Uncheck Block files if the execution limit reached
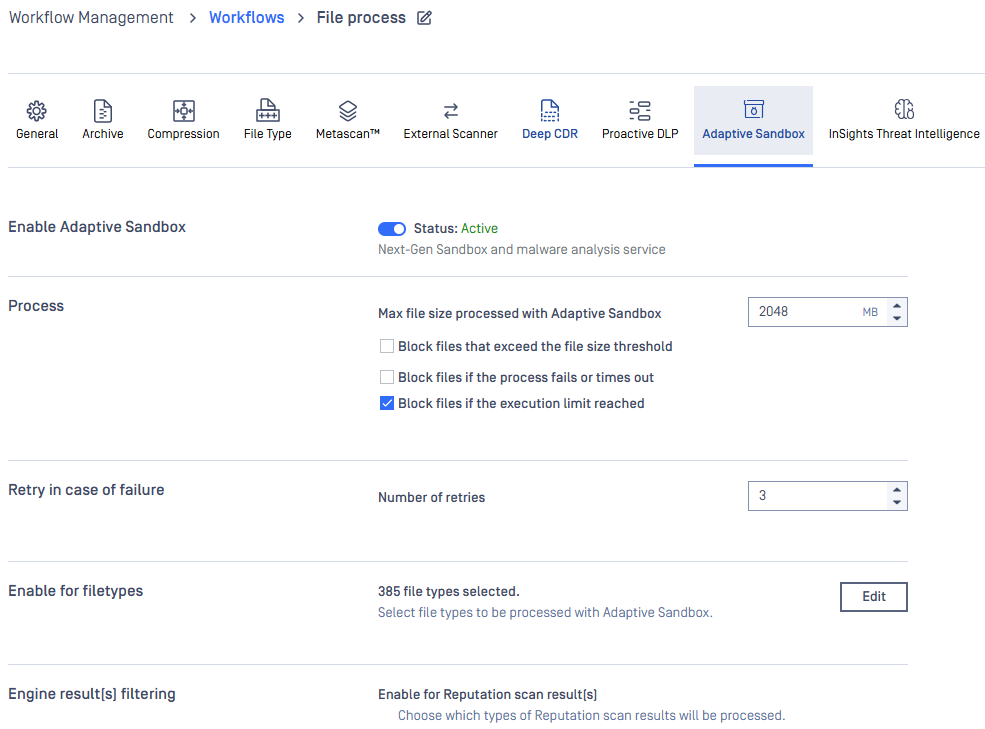The width and height of the screenshot is (985, 729). click(387, 403)
